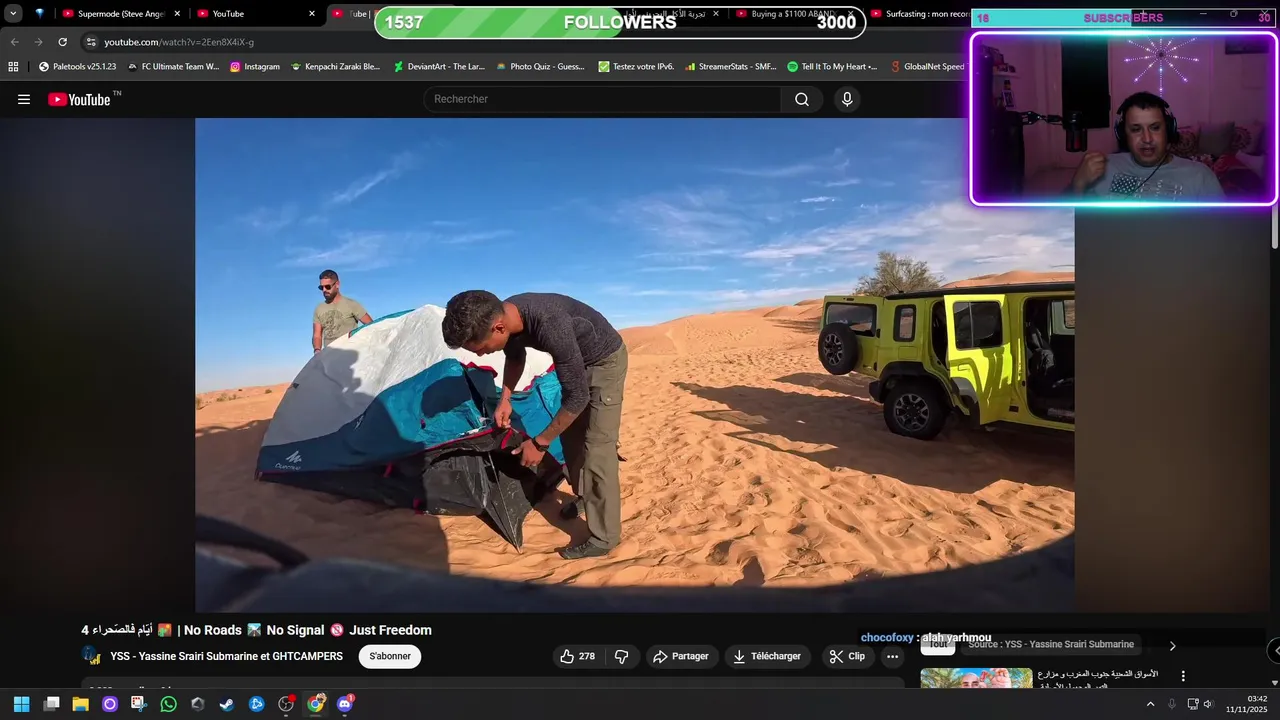Open the recommended video's three-dot menu
1280x720 pixels.
[1184, 677]
